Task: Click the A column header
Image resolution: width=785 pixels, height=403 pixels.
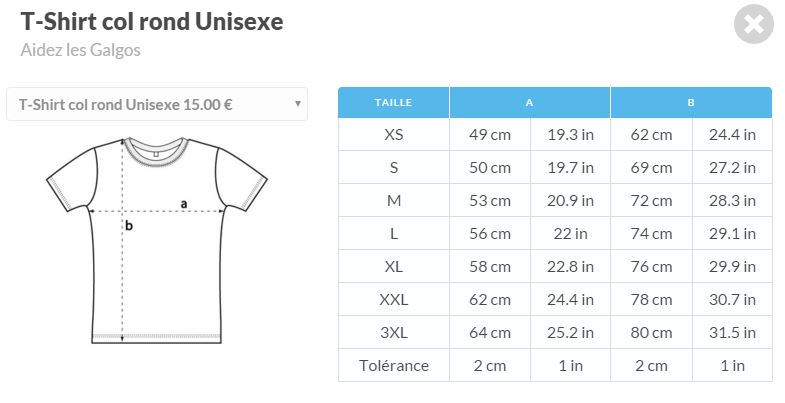Action: tap(530, 103)
